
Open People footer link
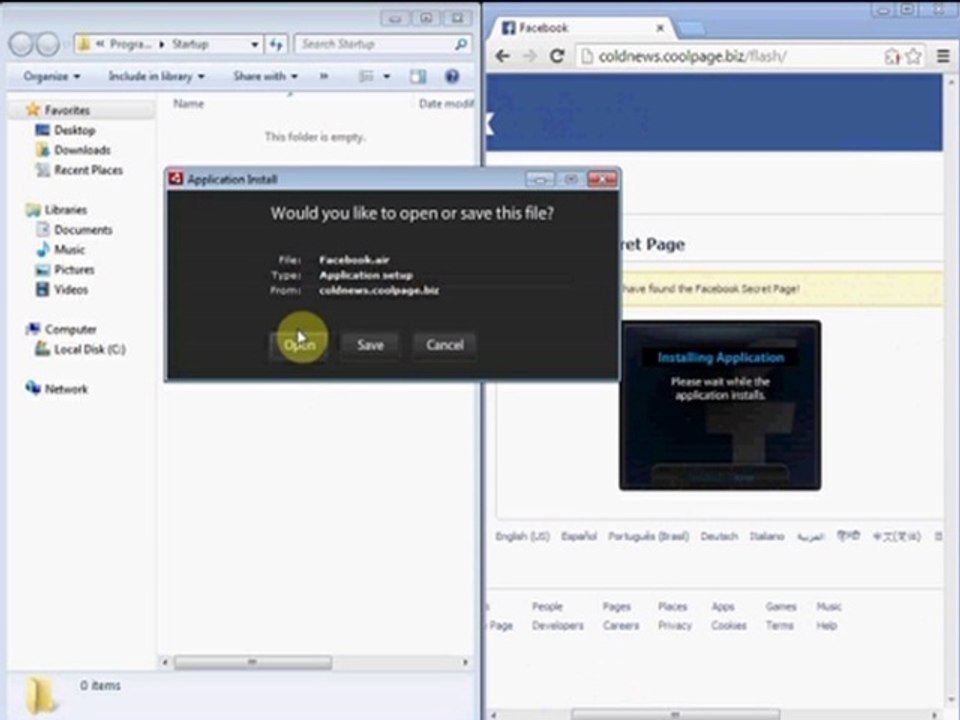click(547, 607)
